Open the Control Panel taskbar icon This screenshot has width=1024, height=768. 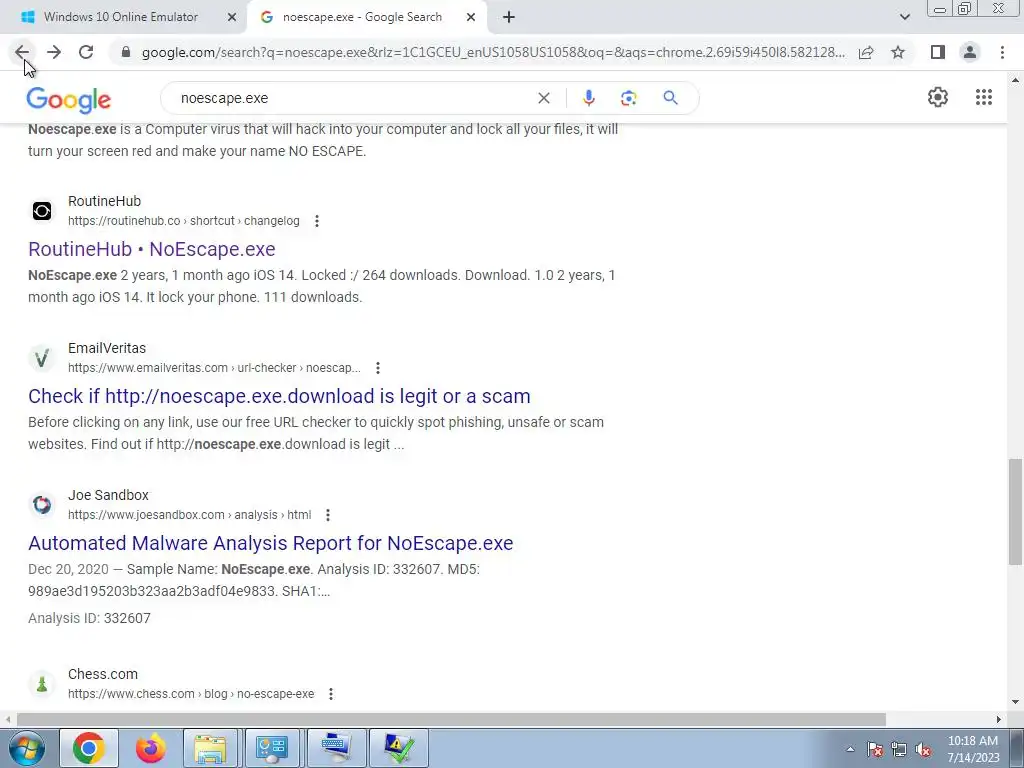(x=272, y=748)
